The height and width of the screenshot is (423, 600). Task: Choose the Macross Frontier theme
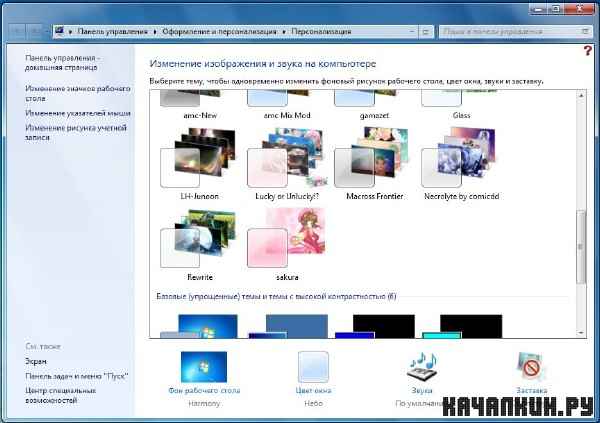pos(372,158)
